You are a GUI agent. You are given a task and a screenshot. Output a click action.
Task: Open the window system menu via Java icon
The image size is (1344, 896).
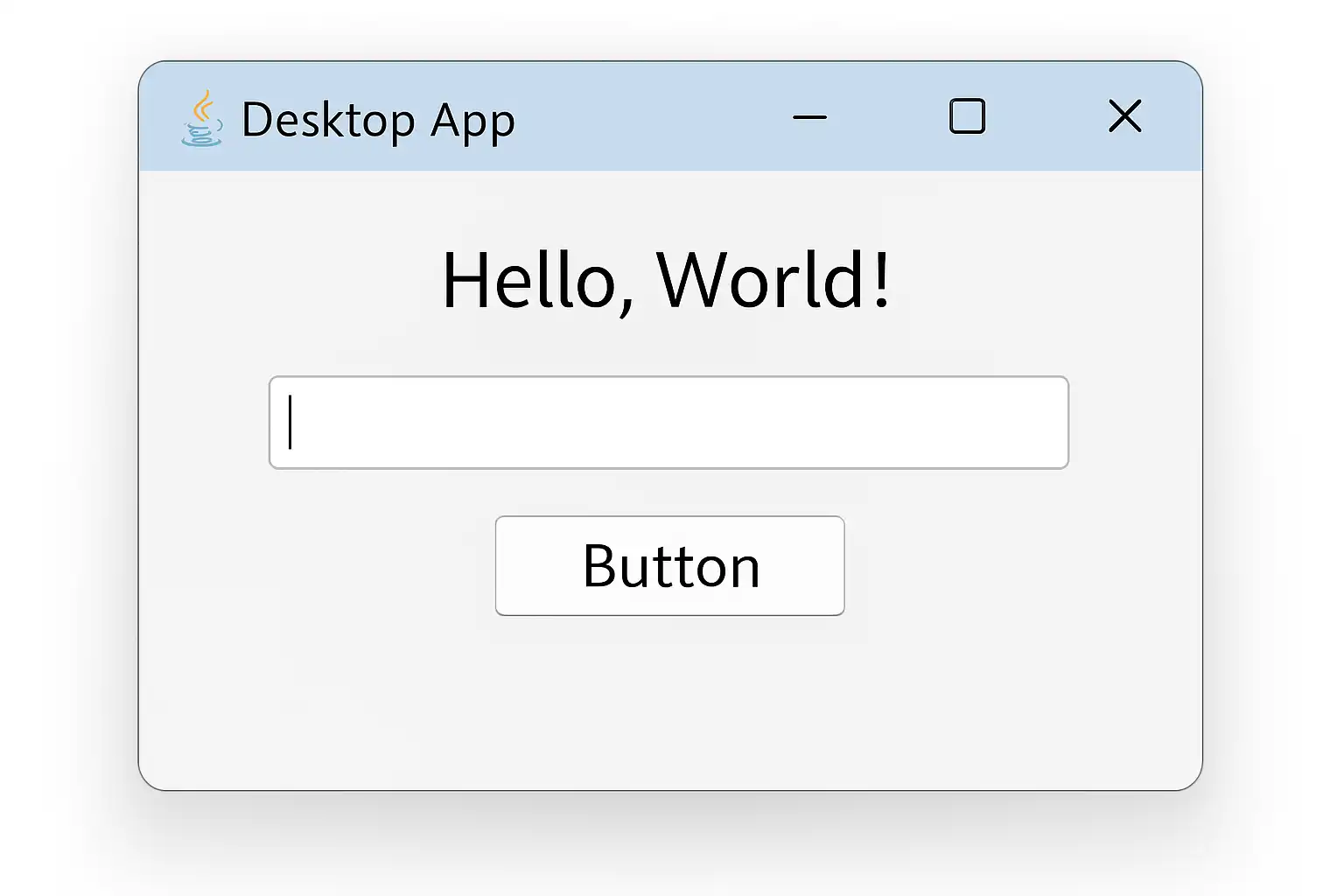tap(202, 119)
